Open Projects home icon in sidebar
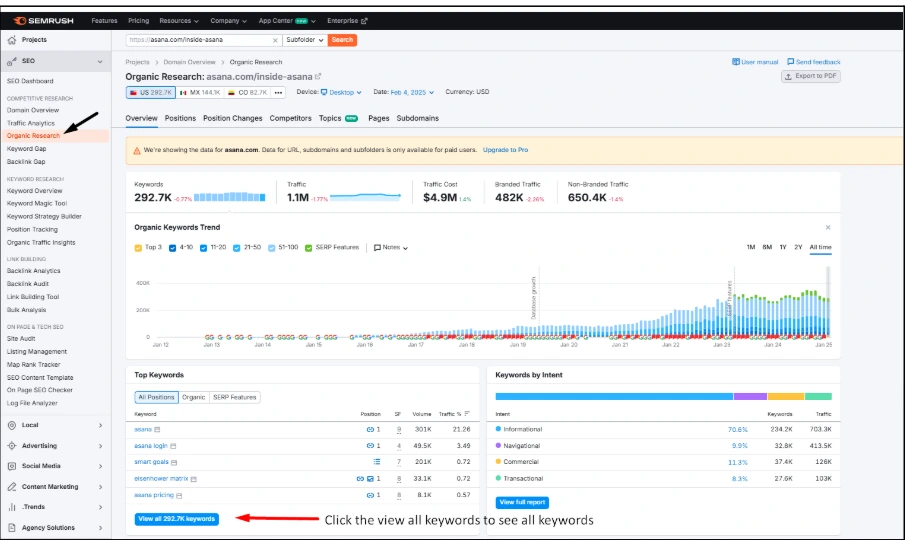Viewport: 906px width, 541px height. [12, 40]
